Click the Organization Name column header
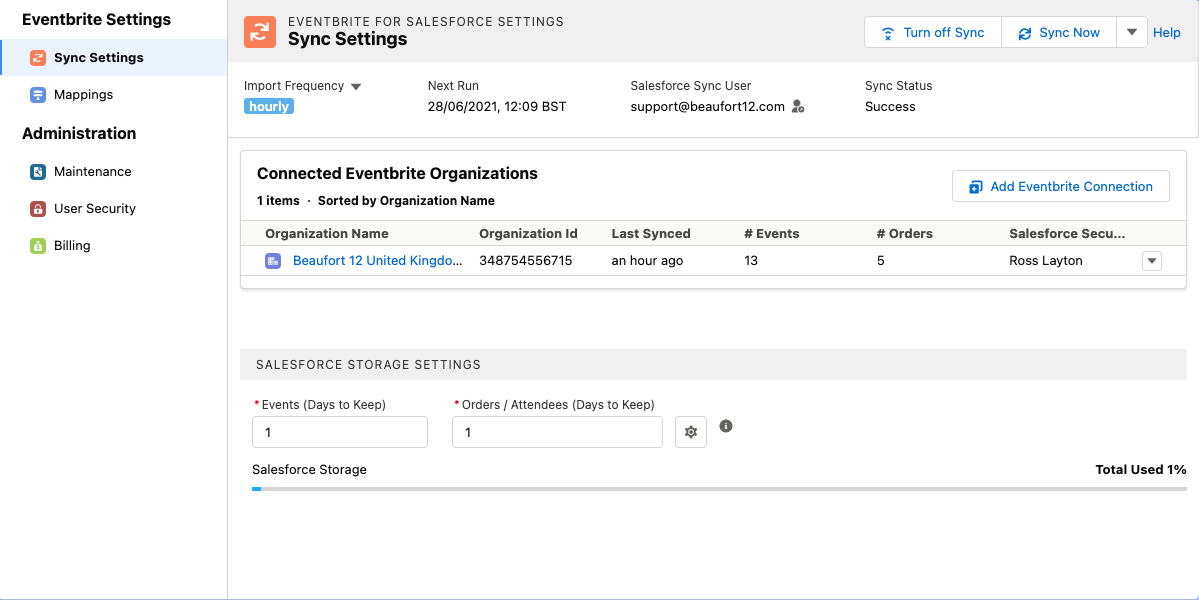Viewport: 1199px width, 600px height. point(327,234)
